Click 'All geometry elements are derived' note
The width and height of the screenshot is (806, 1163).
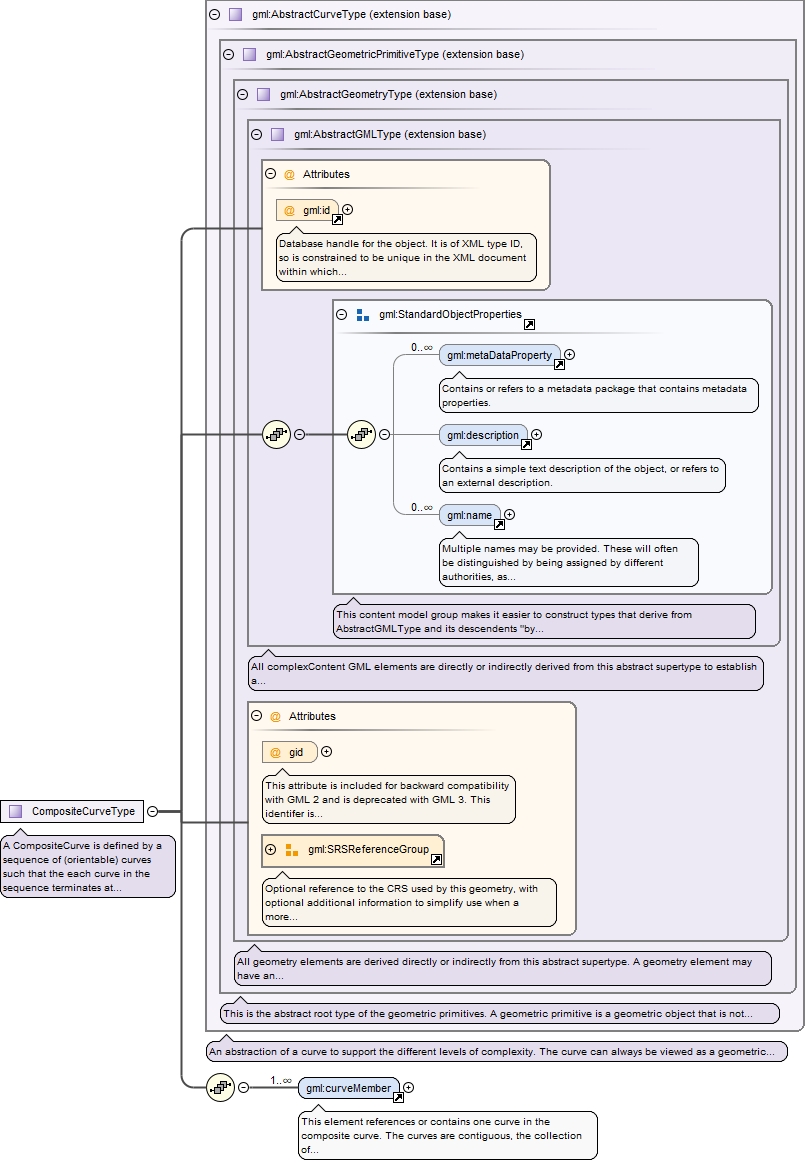coord(503,969)
